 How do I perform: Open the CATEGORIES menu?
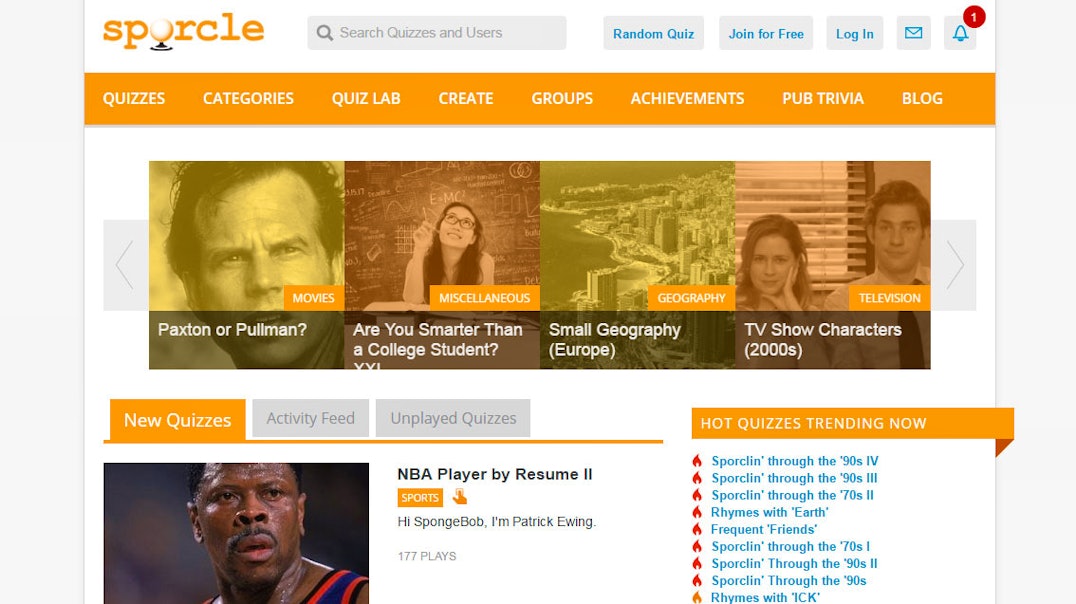coord(248,99)
